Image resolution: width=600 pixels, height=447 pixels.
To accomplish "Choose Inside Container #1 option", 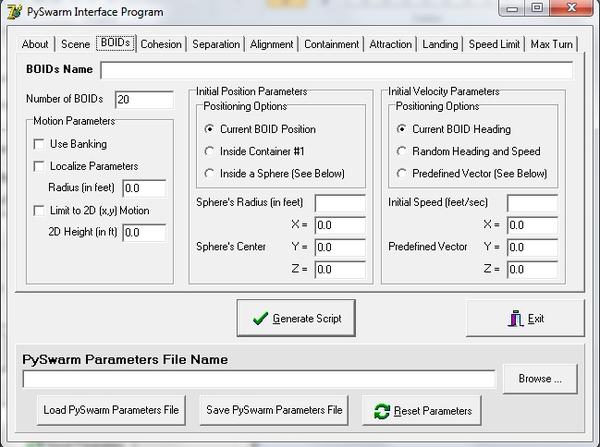I will [x=209, y=151].
